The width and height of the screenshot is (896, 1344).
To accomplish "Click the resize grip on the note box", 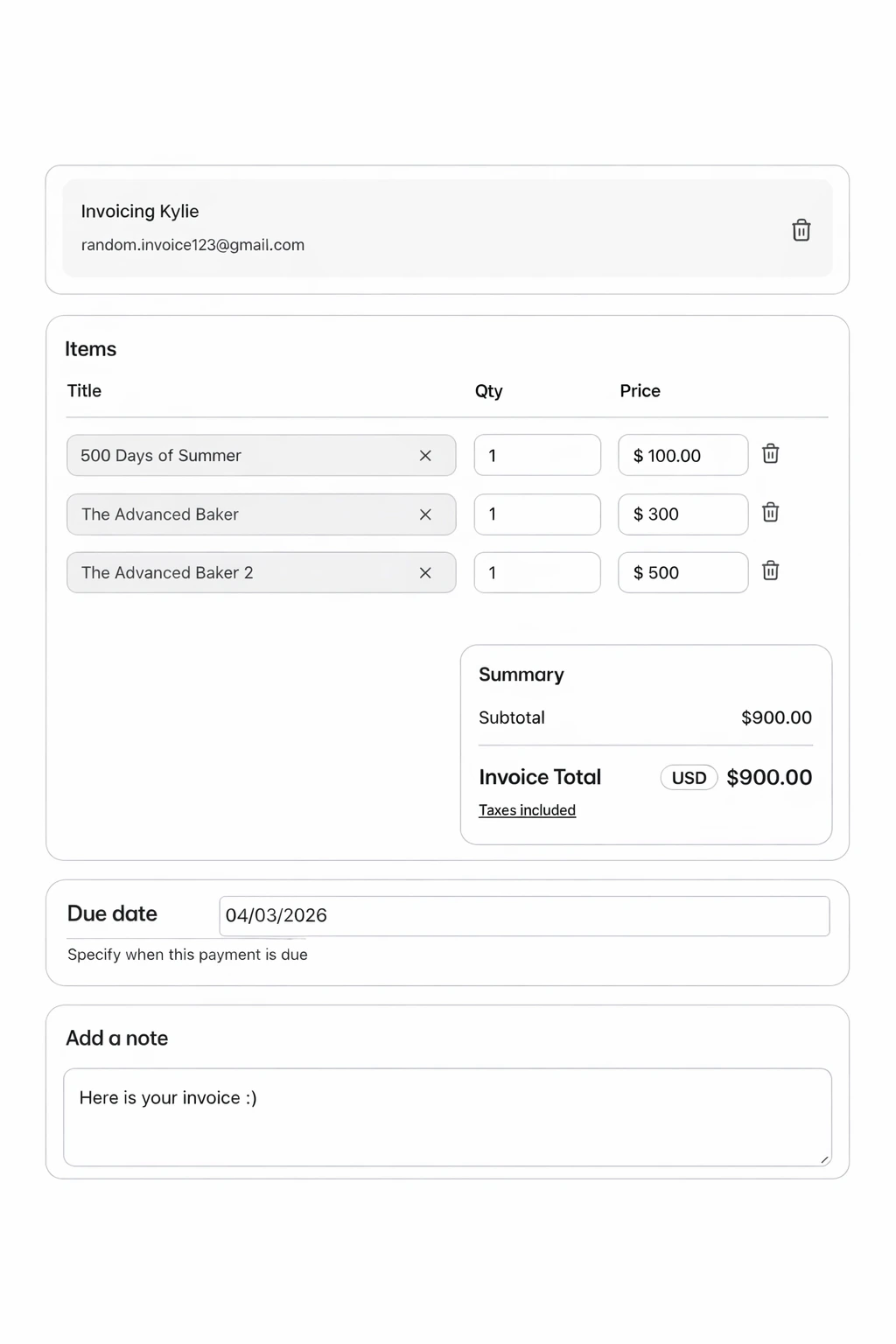I will click(823, 1160).
